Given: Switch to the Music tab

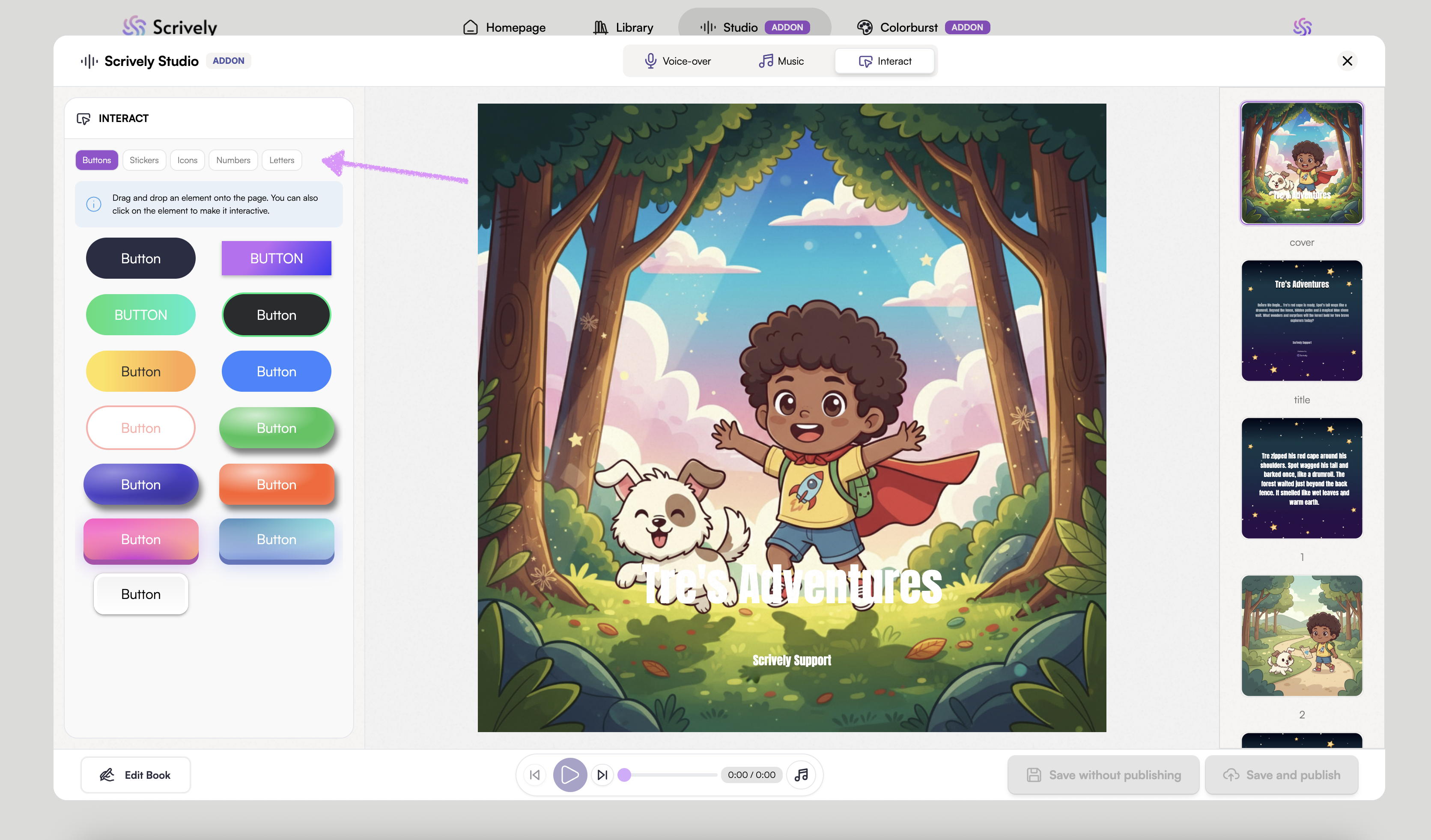Looking at the screenshot, I should [781, 61].
